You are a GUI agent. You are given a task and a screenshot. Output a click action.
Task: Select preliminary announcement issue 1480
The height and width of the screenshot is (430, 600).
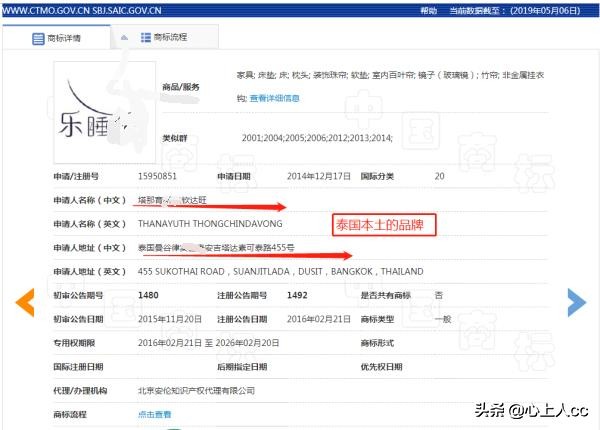pyautogui.click(x=148, y=295)
